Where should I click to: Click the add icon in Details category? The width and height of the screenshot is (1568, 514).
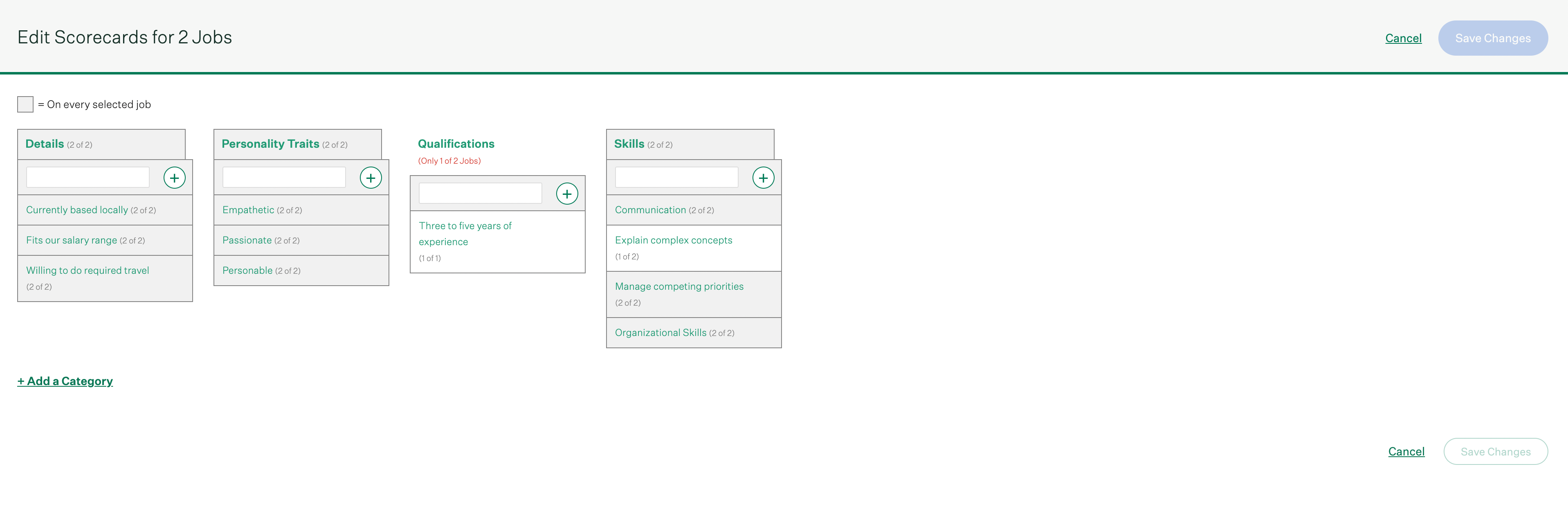[x=174, y=177]
